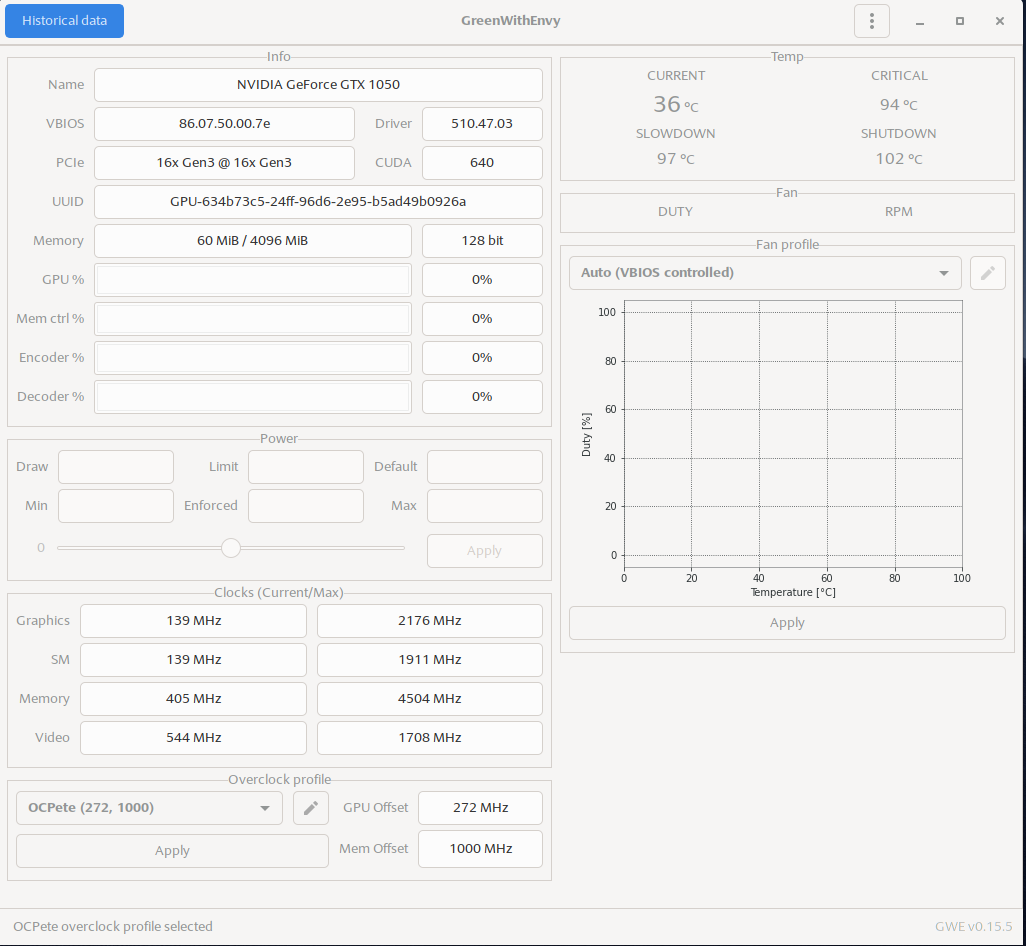Select the Driver version 510.47.03 field
This screenshot has width=1026, height=946.
pyautogui.click(x=482, y=124)
